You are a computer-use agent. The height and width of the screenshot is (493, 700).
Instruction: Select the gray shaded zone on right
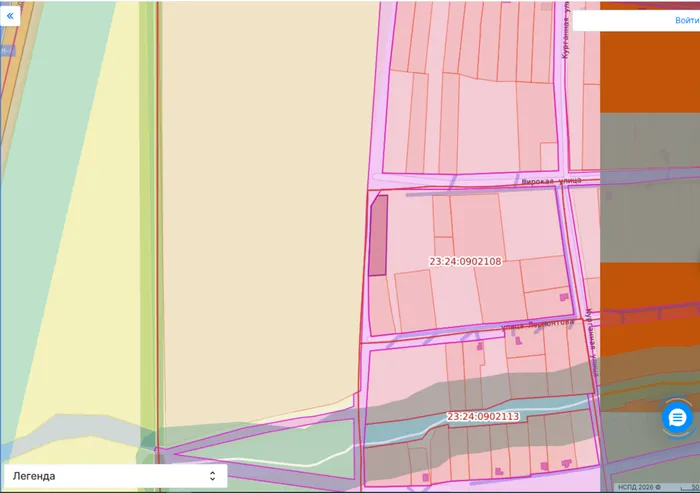(x=650, y=188)
